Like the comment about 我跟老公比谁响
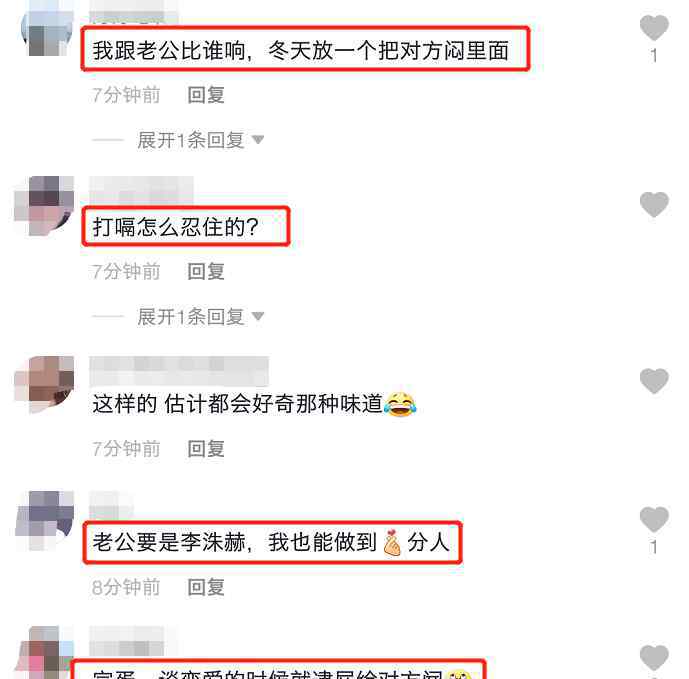 (654, 27)
